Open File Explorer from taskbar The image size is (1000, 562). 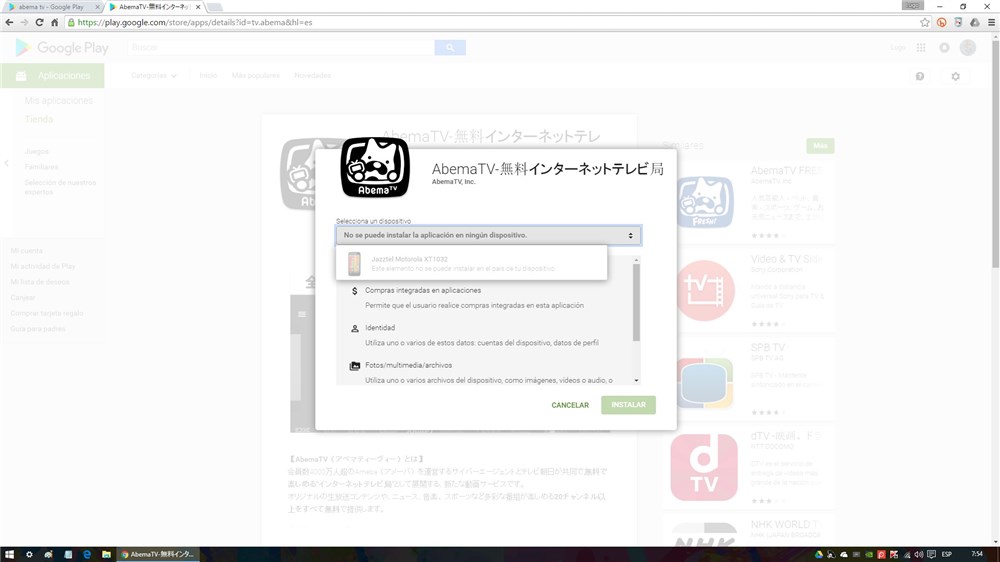(107, 554)
